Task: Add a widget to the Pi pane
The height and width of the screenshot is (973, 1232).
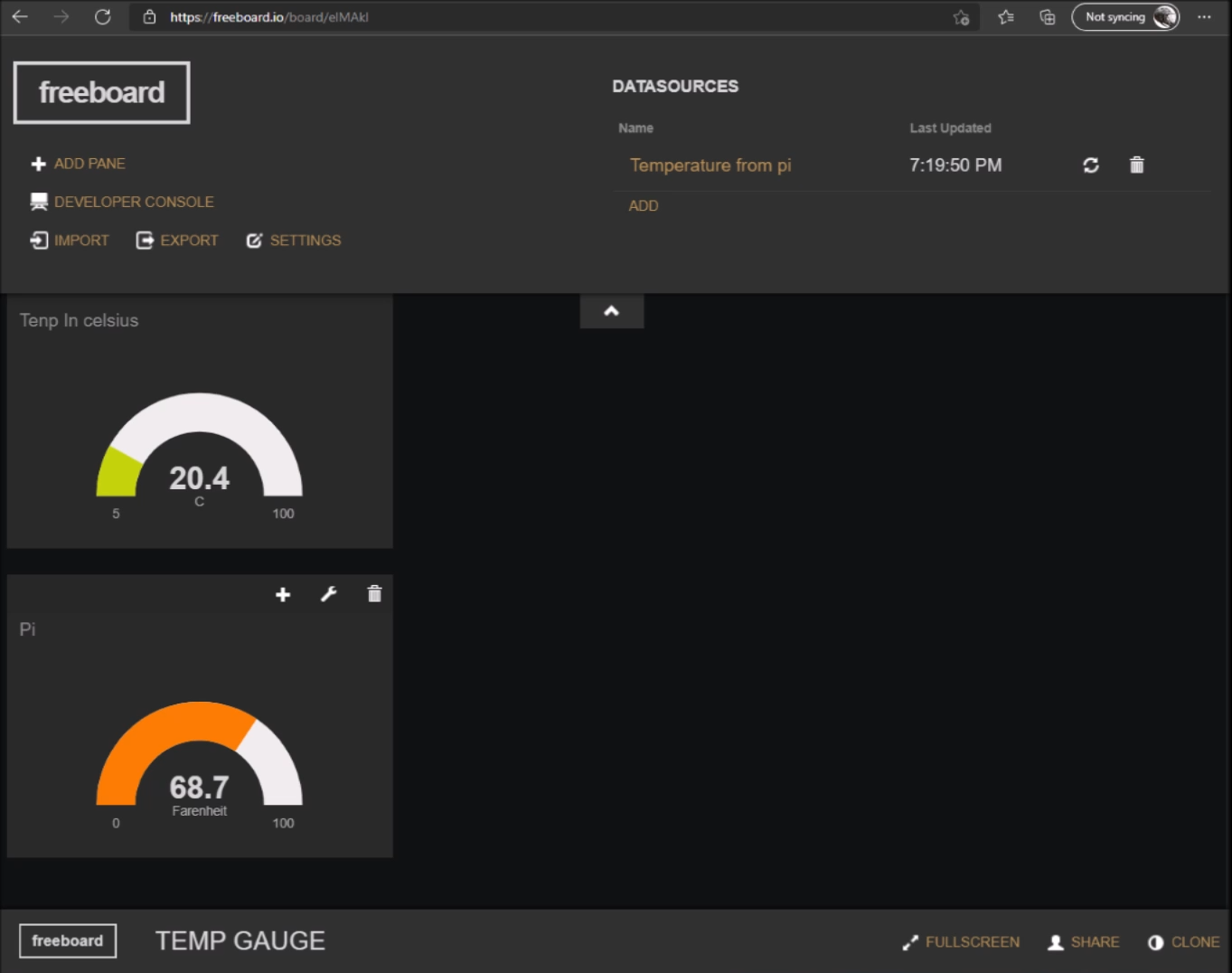Action: click(x=283, y=594)
